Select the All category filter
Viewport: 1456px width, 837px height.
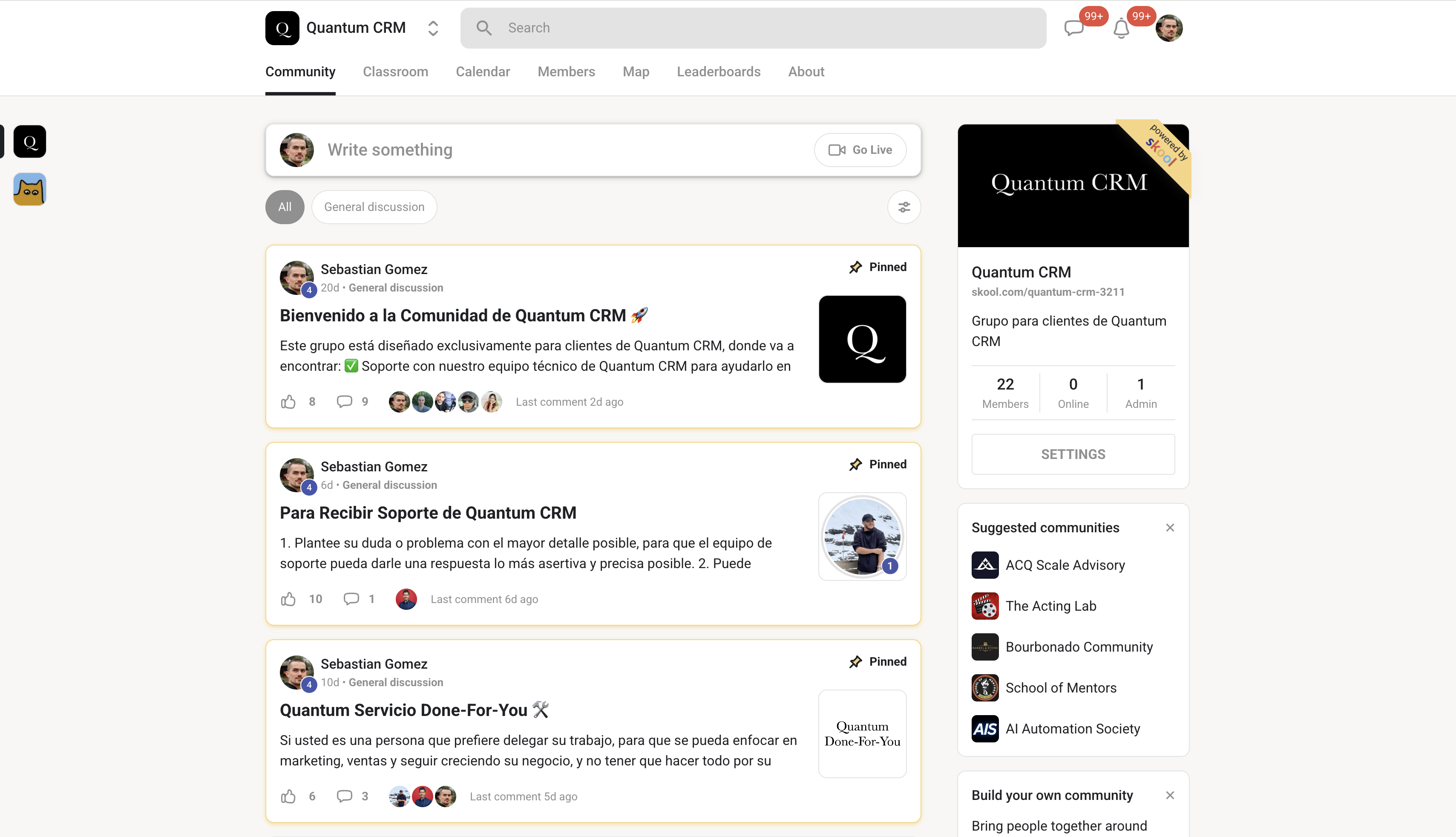pos(285,207)
